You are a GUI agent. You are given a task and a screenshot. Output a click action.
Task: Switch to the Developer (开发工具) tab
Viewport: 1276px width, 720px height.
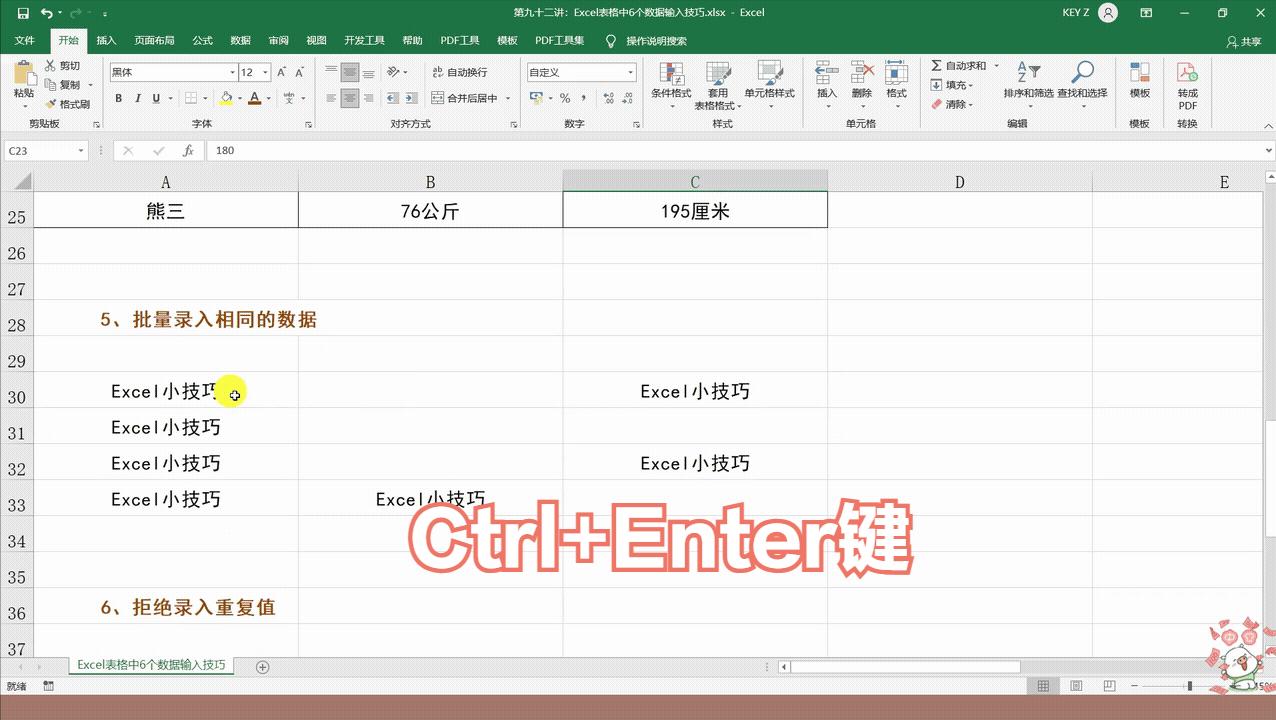364,41
